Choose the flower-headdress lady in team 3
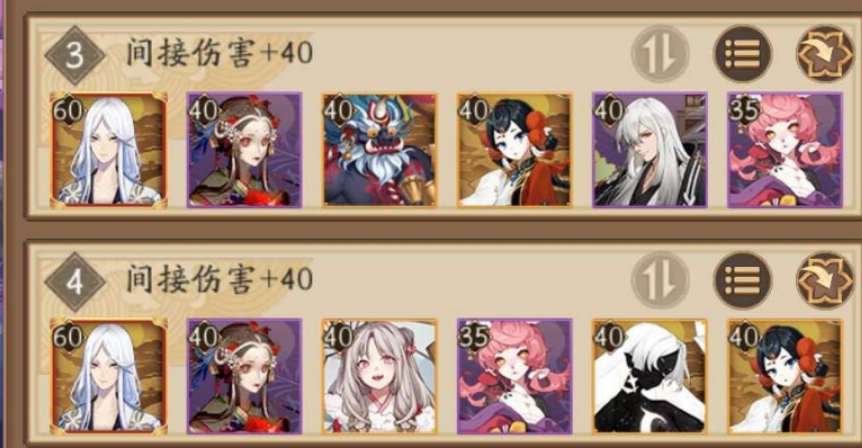Screen dimensions: 862x448 (x=244, y=150)
